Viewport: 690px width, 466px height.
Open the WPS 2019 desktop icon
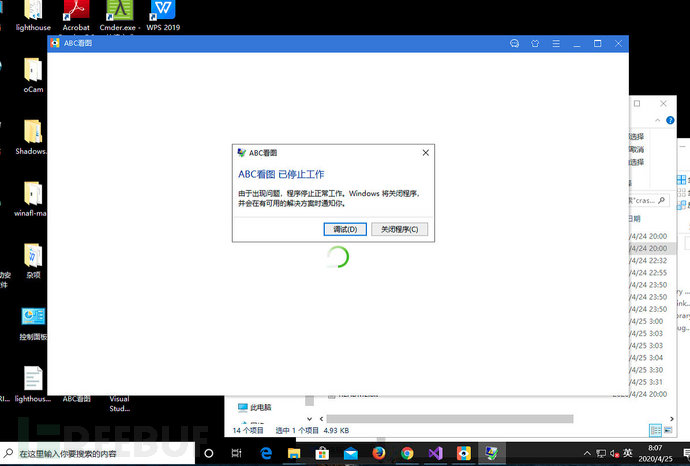tap(161, 12)
